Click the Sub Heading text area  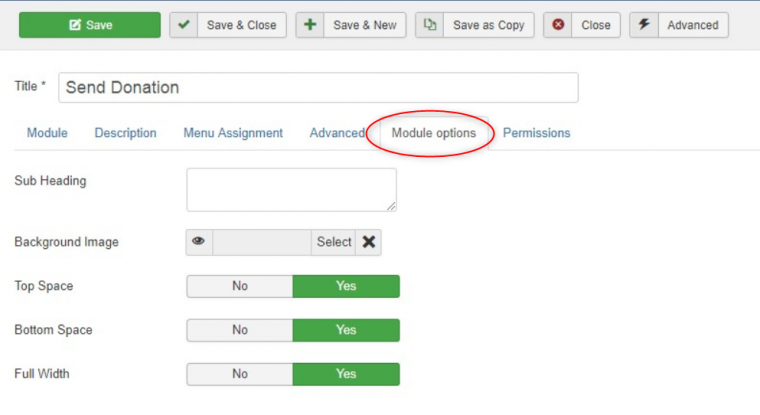[x=291, y=189]
